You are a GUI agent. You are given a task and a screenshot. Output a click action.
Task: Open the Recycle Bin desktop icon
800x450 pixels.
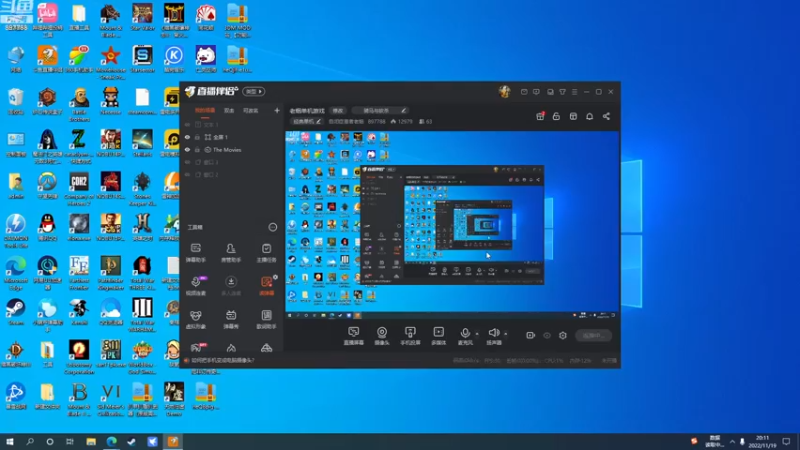15,101
